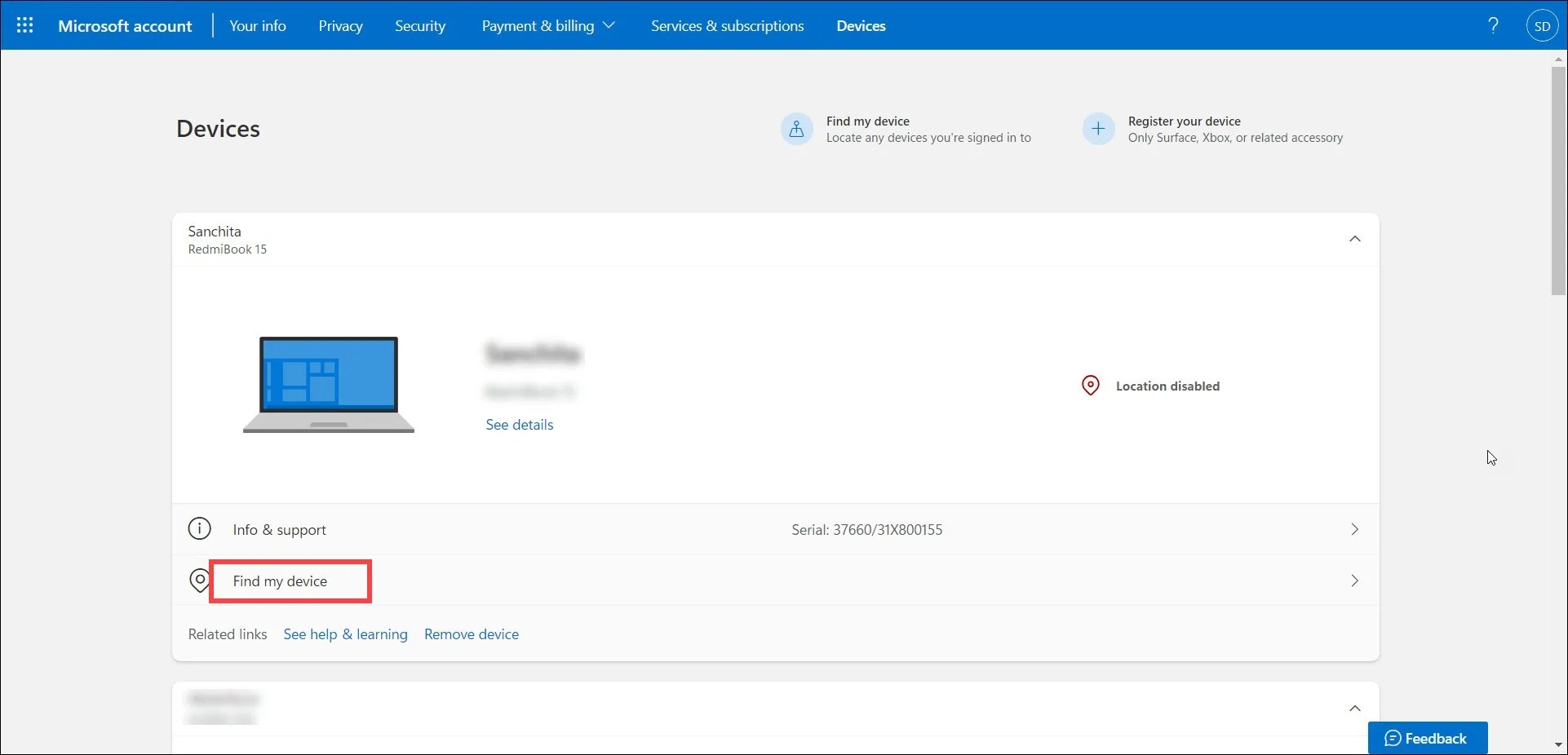Click the scrollbar up arrow

point(1559,59)
